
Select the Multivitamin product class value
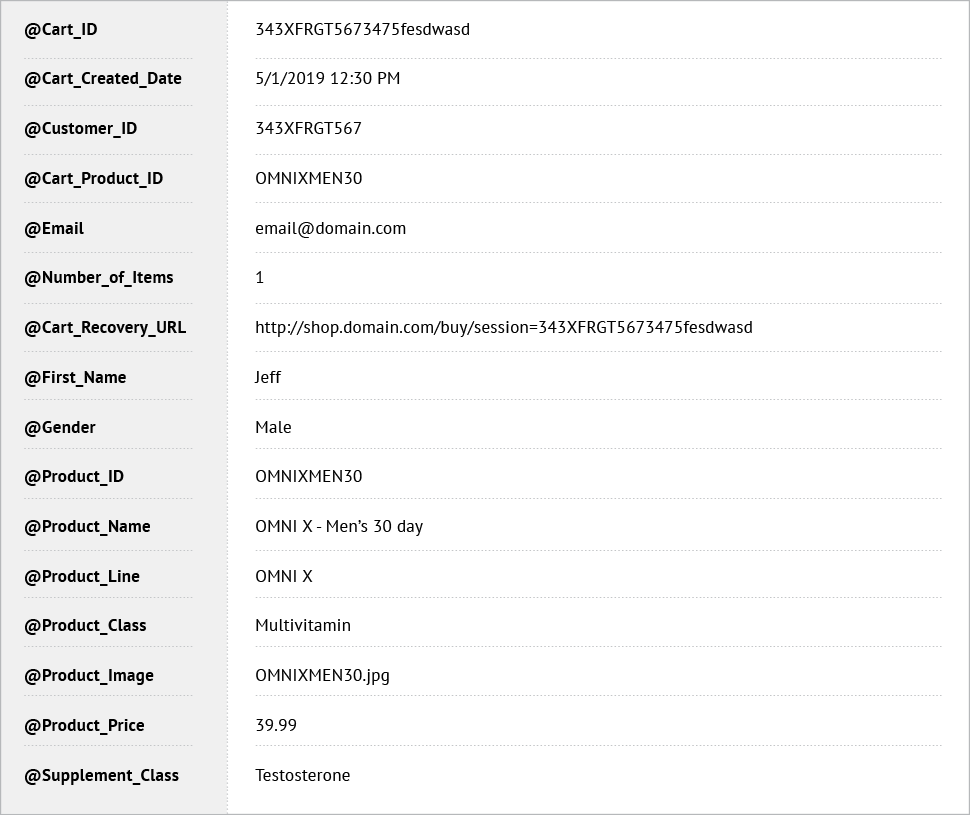303,625
